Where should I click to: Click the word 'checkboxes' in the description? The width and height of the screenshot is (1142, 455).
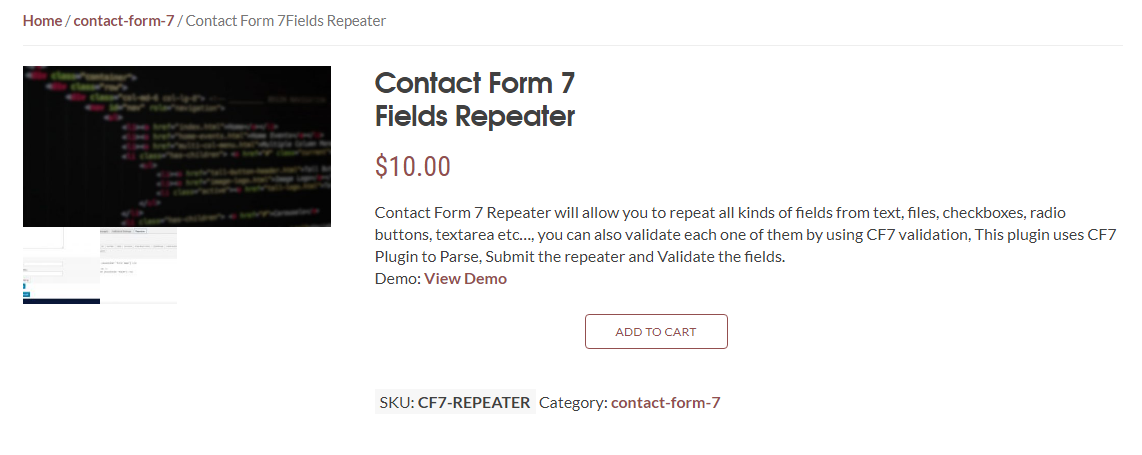tap(983, 213)
